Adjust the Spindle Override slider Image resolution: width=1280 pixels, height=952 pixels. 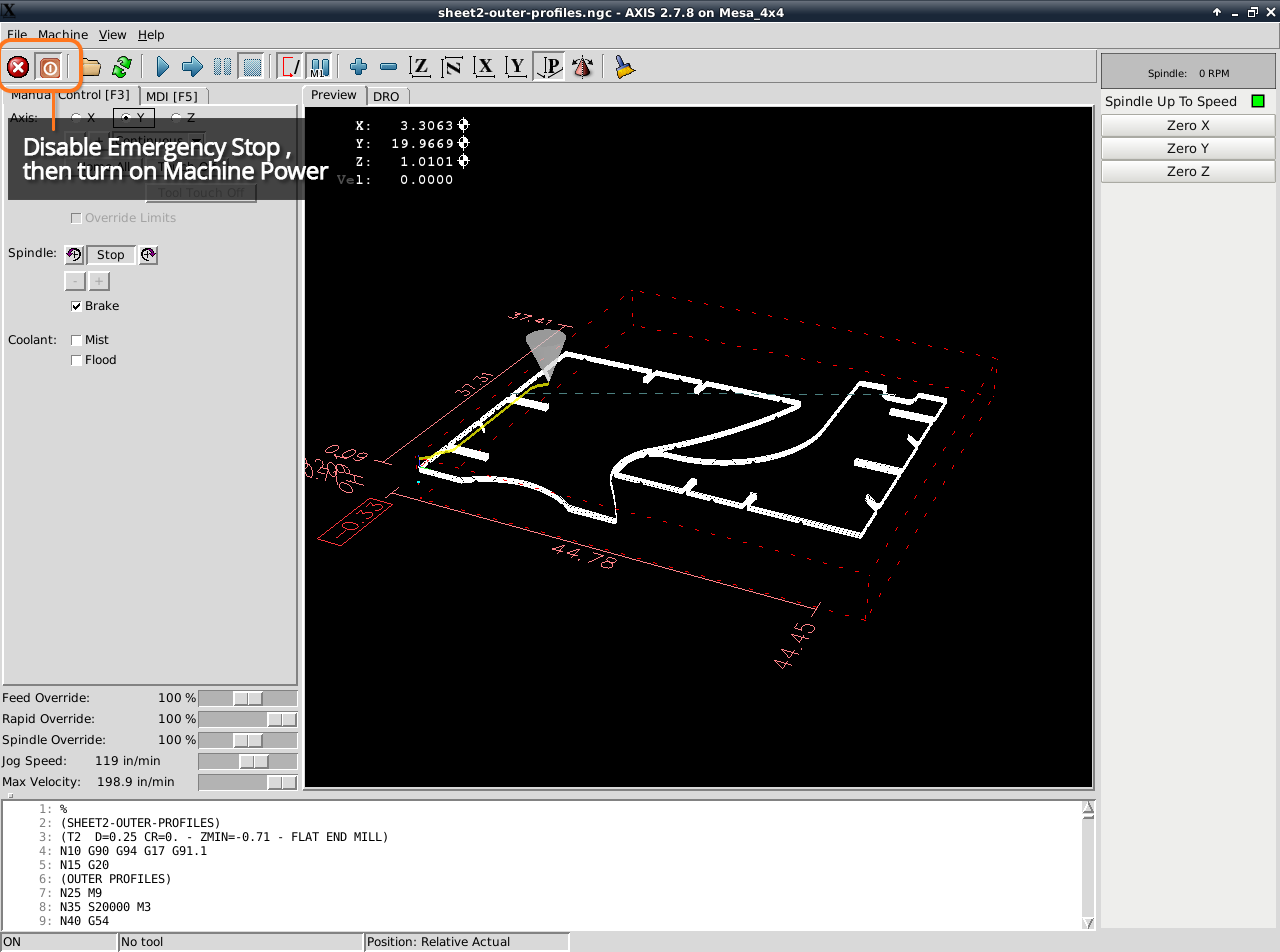248,740
